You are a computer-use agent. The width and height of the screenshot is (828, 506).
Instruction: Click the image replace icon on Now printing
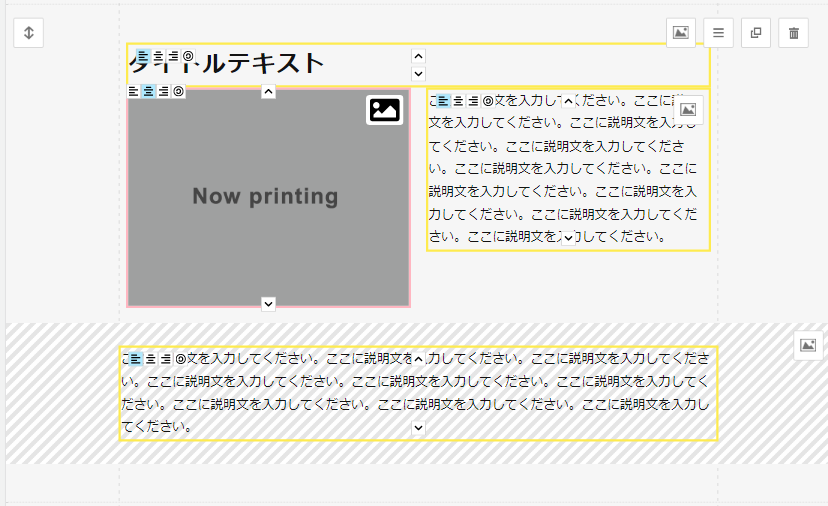[385, 109]
